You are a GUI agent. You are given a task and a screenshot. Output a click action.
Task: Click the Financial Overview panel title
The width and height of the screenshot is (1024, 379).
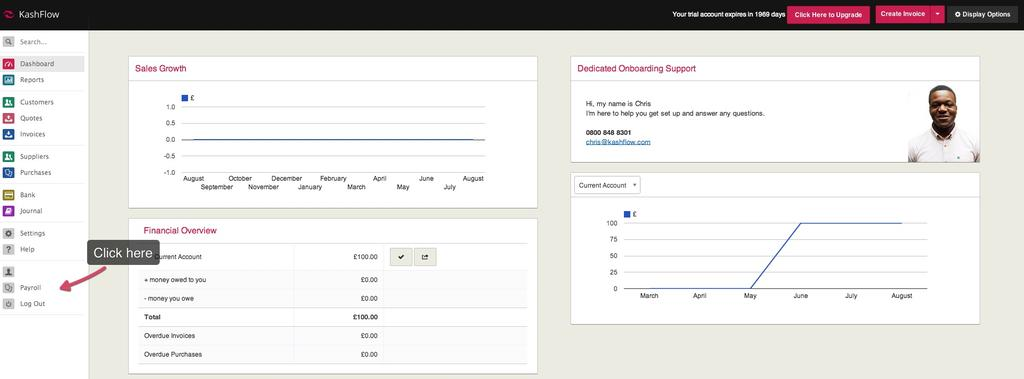pyautogui.click(x=180, y=231)
